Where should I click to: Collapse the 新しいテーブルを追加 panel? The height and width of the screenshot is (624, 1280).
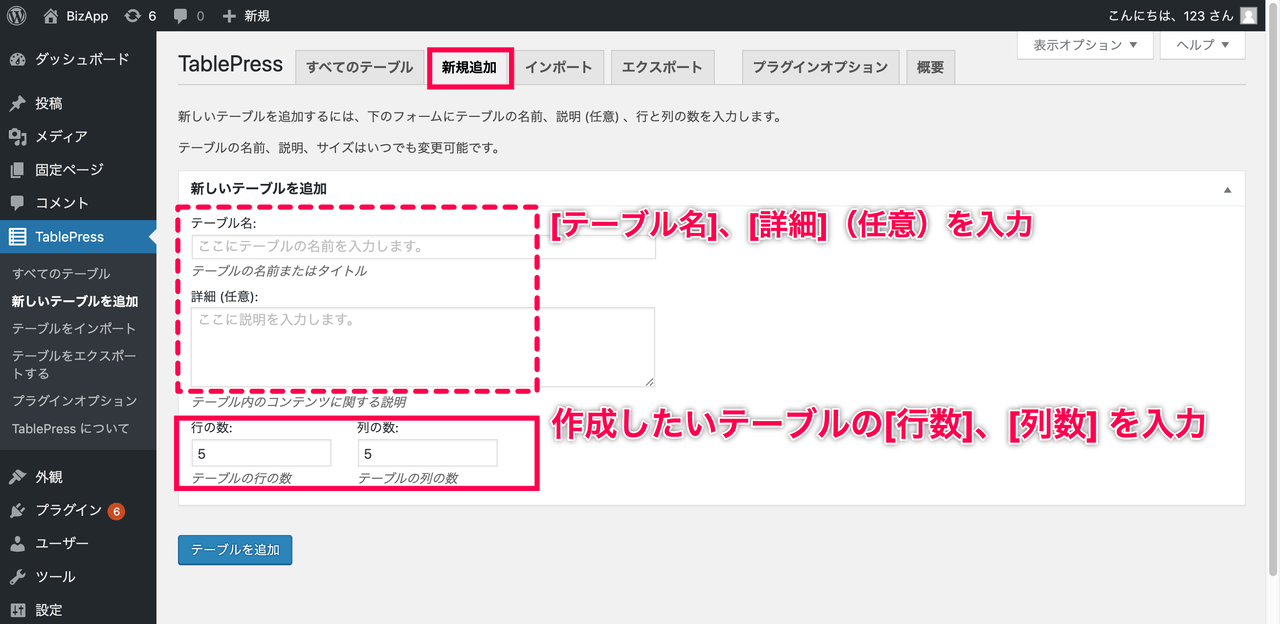[1227, 189]
